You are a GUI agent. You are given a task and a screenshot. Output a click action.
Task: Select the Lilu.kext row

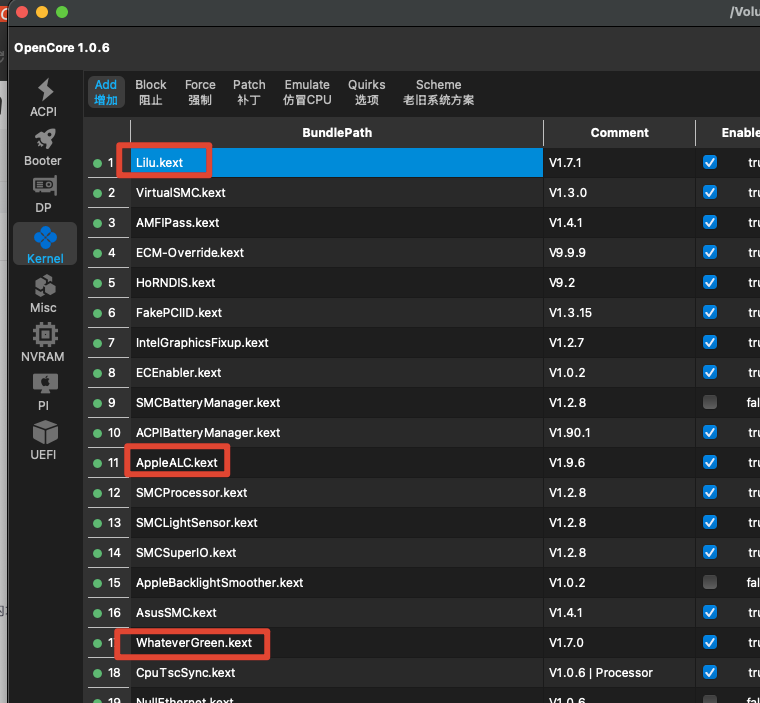click(337, 162)
